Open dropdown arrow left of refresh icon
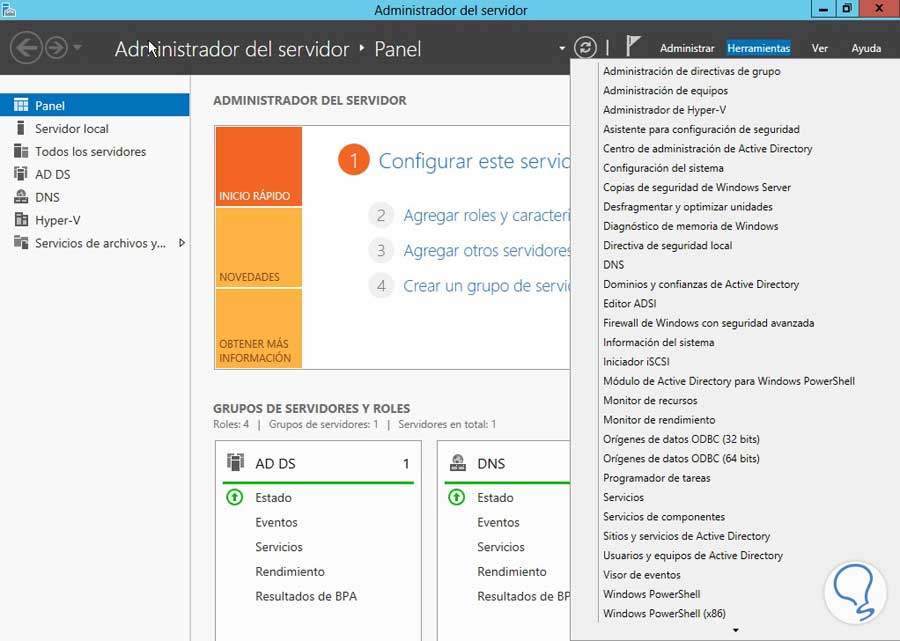 point(562,49)
